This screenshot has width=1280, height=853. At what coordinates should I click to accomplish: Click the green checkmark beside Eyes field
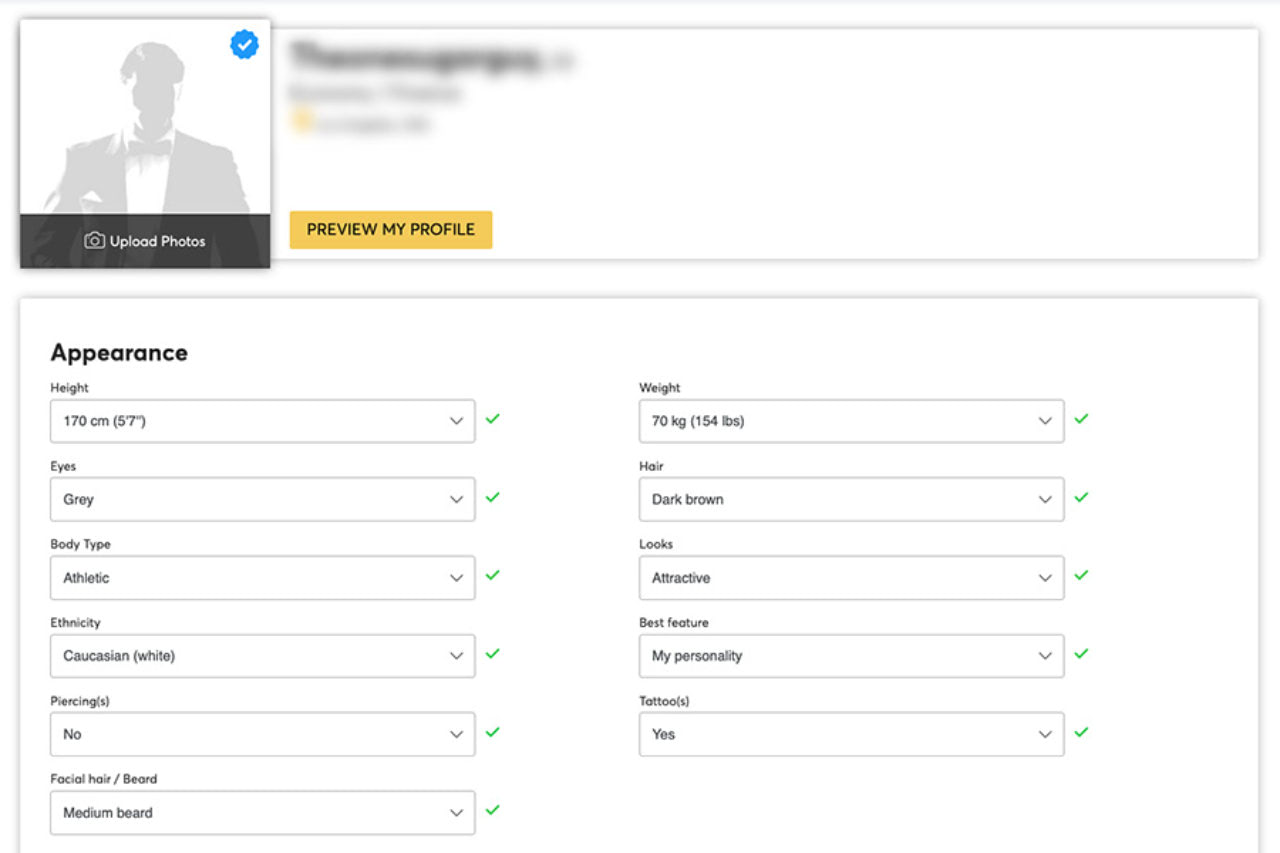click(492, 497)
